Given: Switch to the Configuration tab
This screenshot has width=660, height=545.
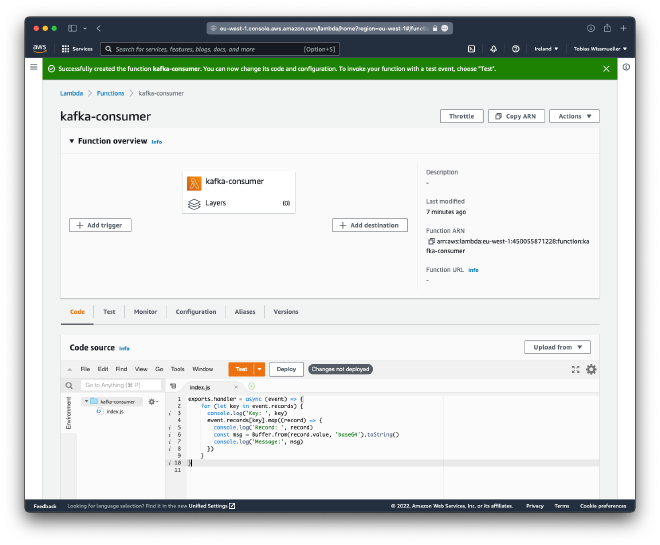Looking at the screenshot, I should coord(196,312).
